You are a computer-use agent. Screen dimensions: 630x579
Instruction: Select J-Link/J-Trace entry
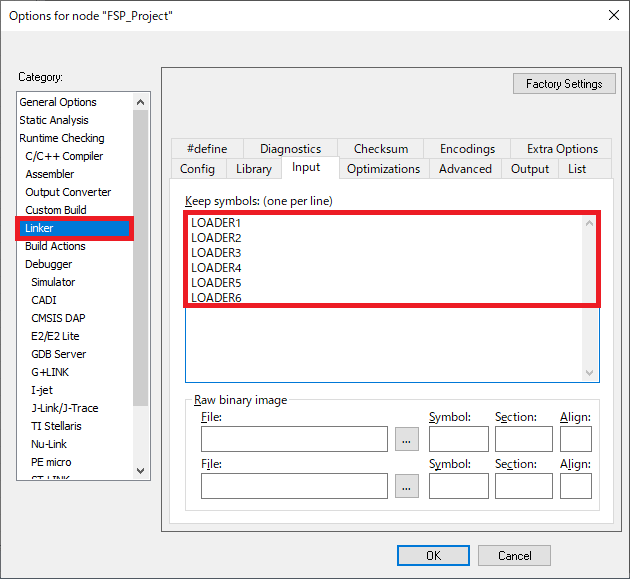click(65, 408)
